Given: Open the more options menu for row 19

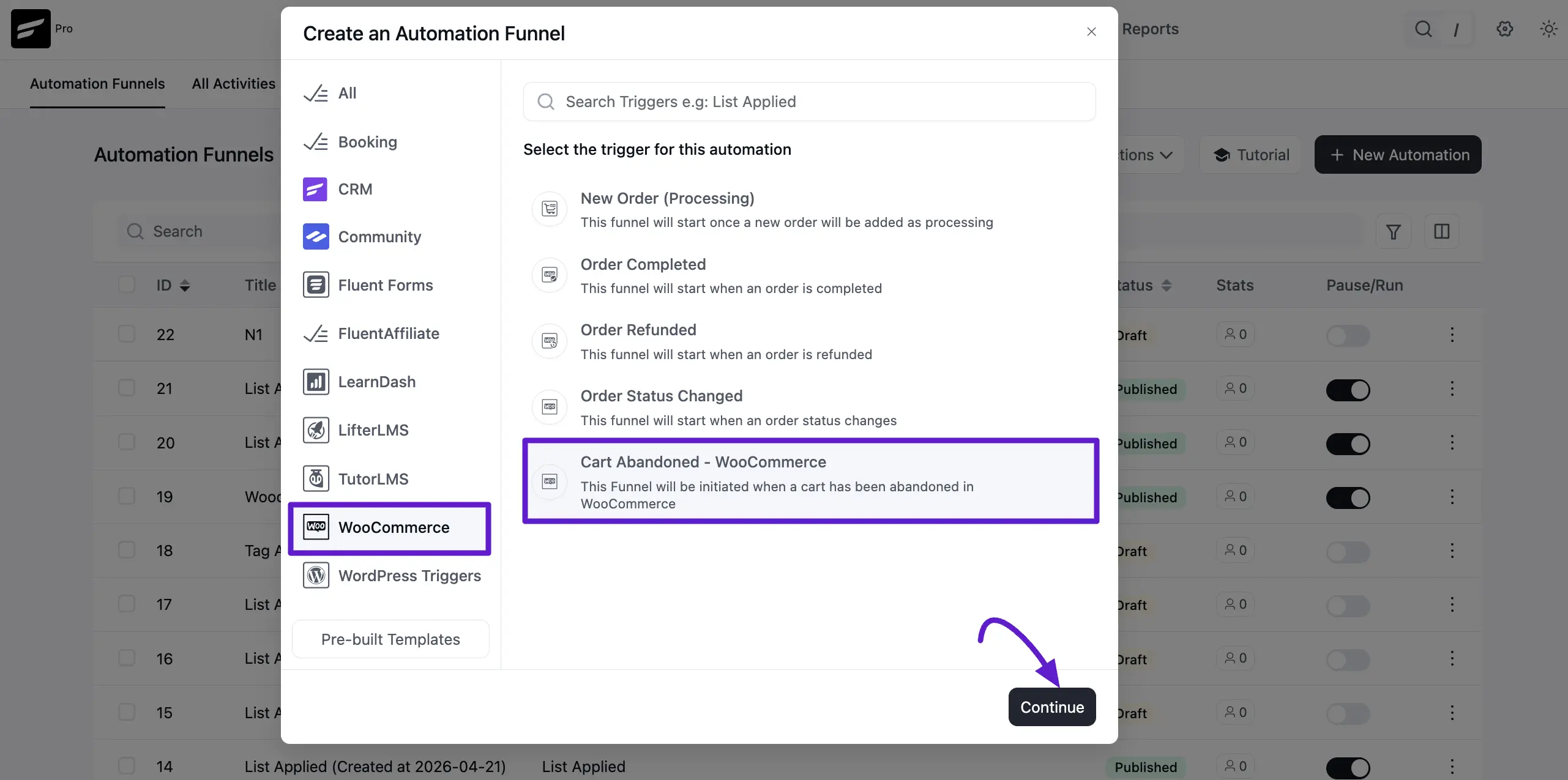Looking at the screenshot, I should 1452,497.
